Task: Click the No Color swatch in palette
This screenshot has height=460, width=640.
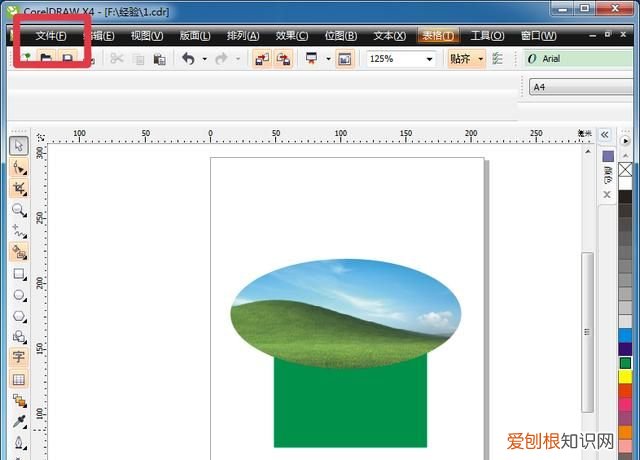Action: pos(625,170)
